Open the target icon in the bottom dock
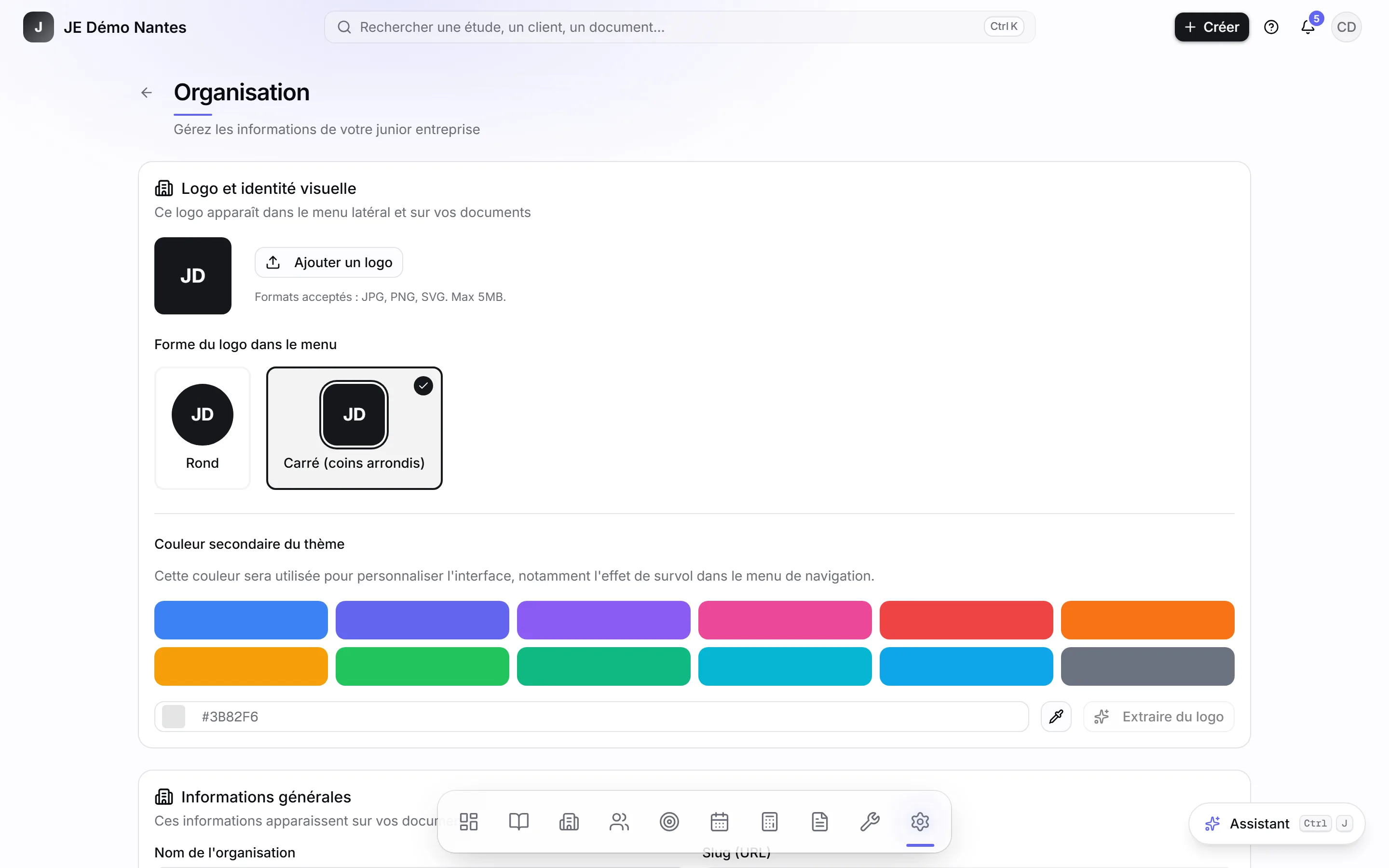 coord(669,822)
